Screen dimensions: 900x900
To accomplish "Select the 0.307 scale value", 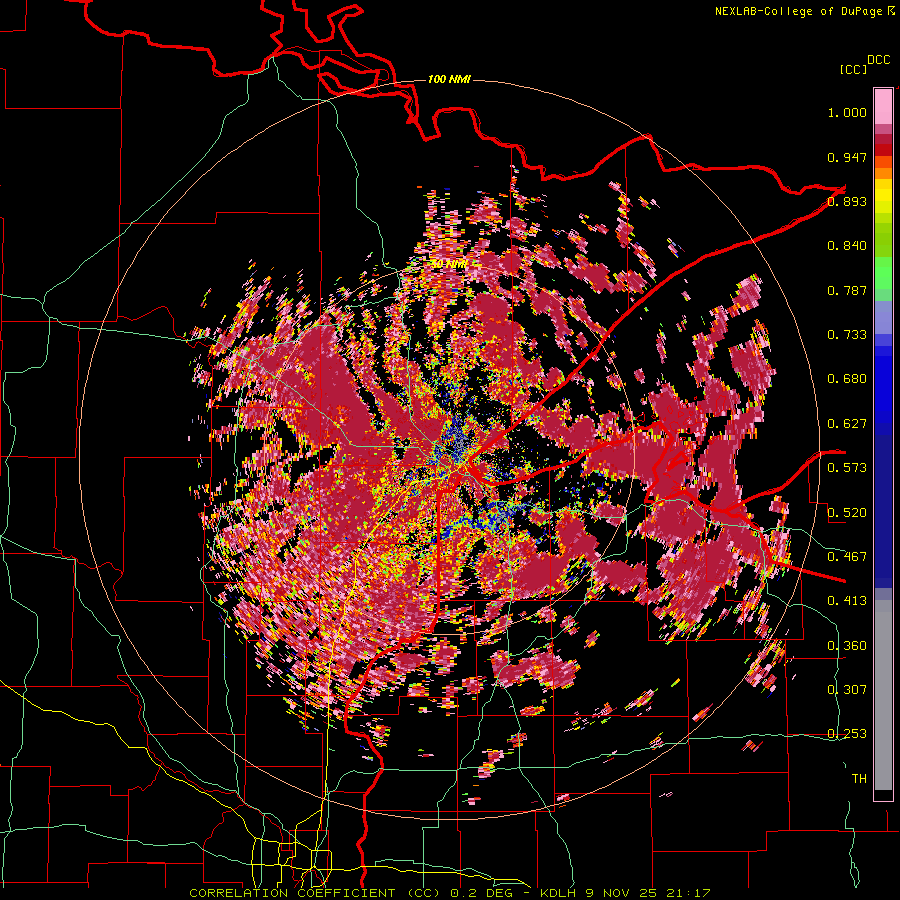I will [x=847, y=690].
